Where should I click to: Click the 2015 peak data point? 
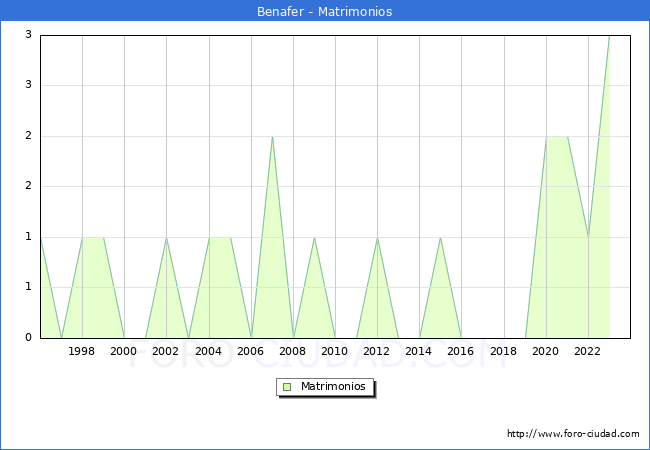(x=440, y=238)
